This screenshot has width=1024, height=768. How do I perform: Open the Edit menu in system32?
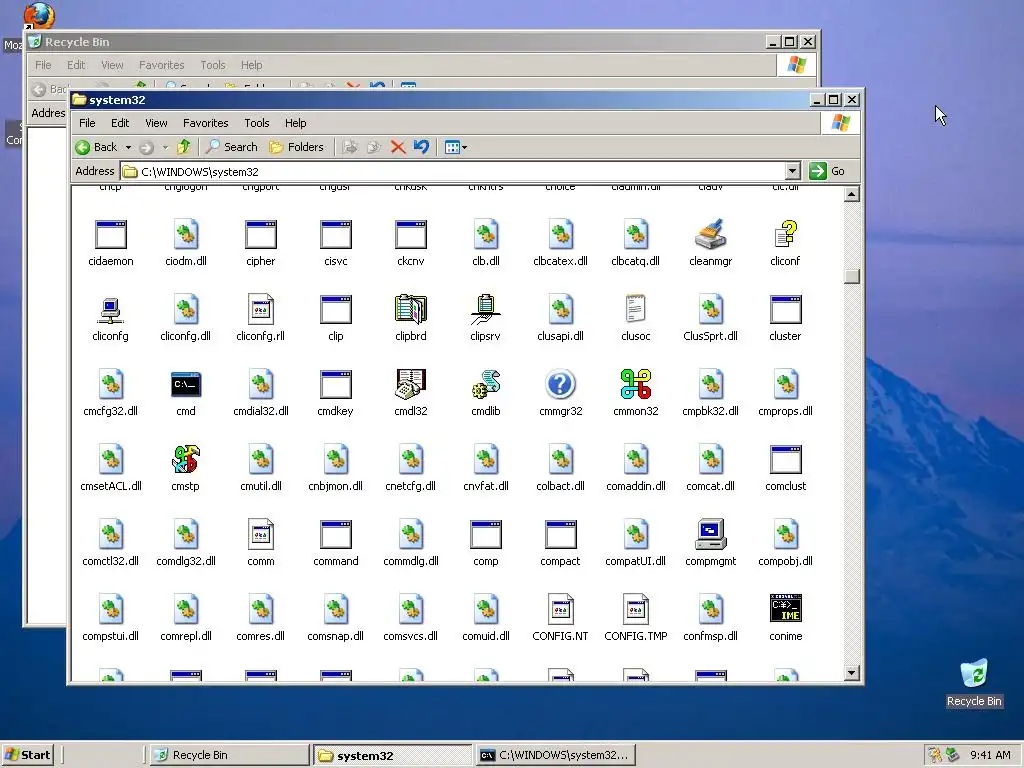pyautogui.click(x=120, y=123)
